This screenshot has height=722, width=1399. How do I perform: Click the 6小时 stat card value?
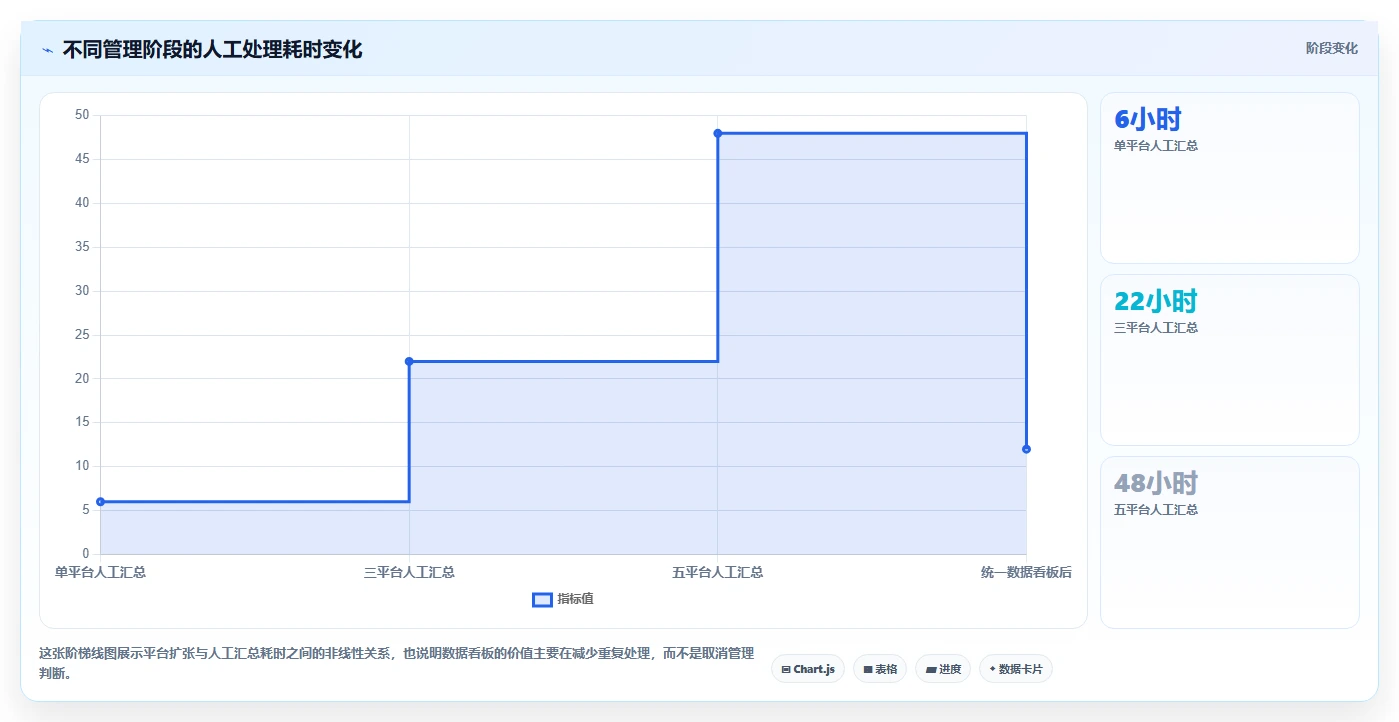(x=1148, y=119)
